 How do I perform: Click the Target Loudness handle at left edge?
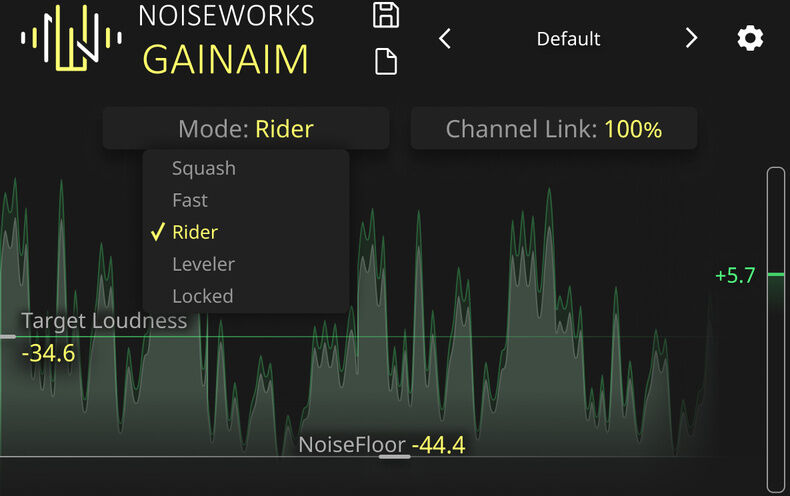pyautogui.click(x=8, y=336)
